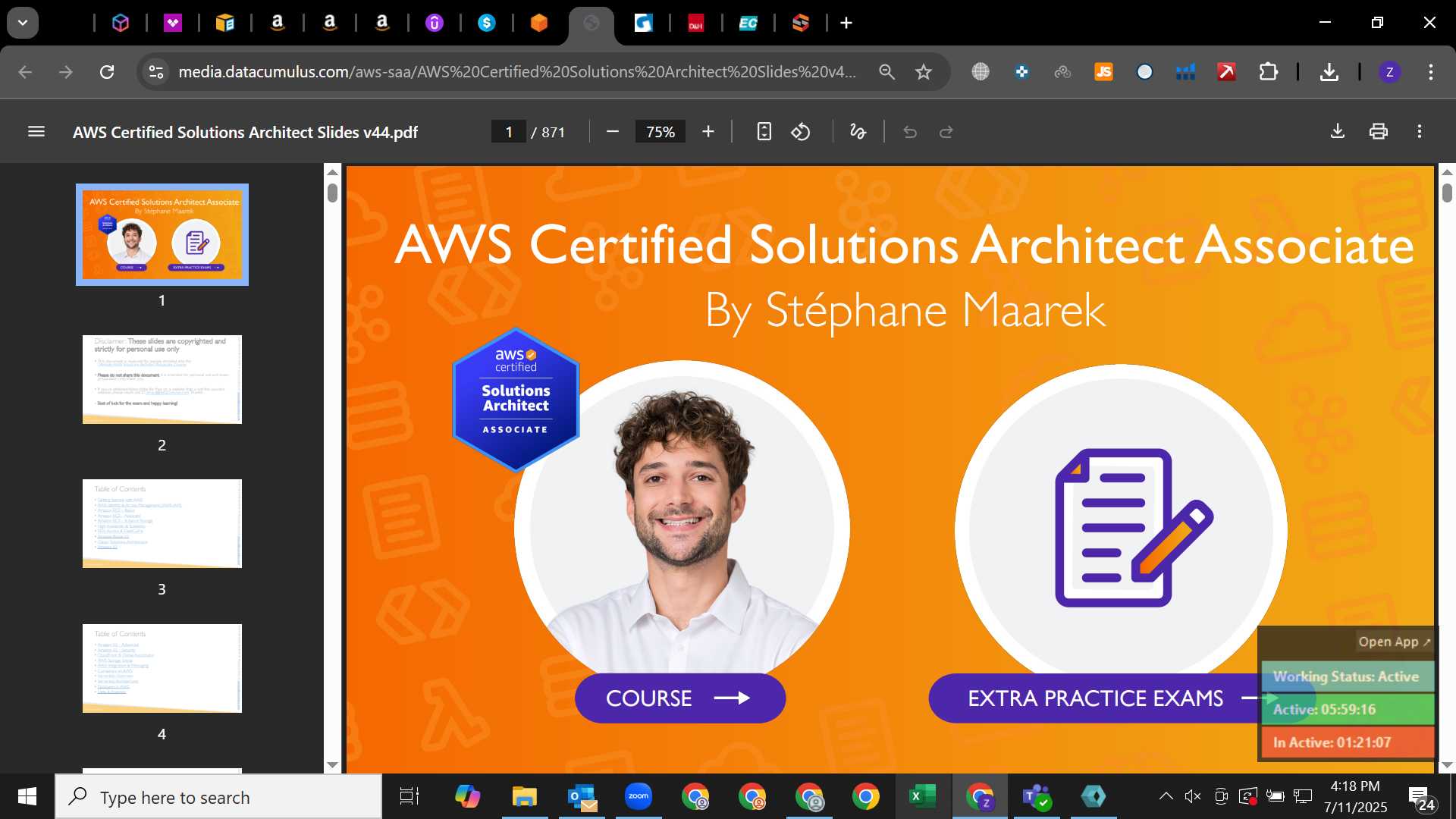Viewport: 1456px width, 819px height.
Task: Click the zoom magnifier icon in address bar
Action: pyautogui.click(x=886, y=72)
